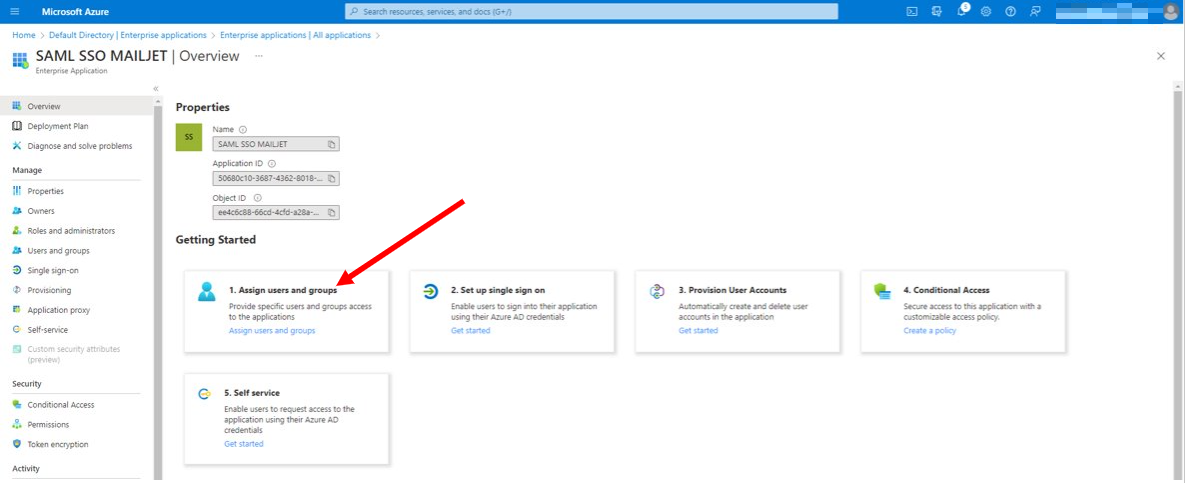Click Get started under Provision User Accounts
This screenshot has width=1185, height=483.
point(698,330)
